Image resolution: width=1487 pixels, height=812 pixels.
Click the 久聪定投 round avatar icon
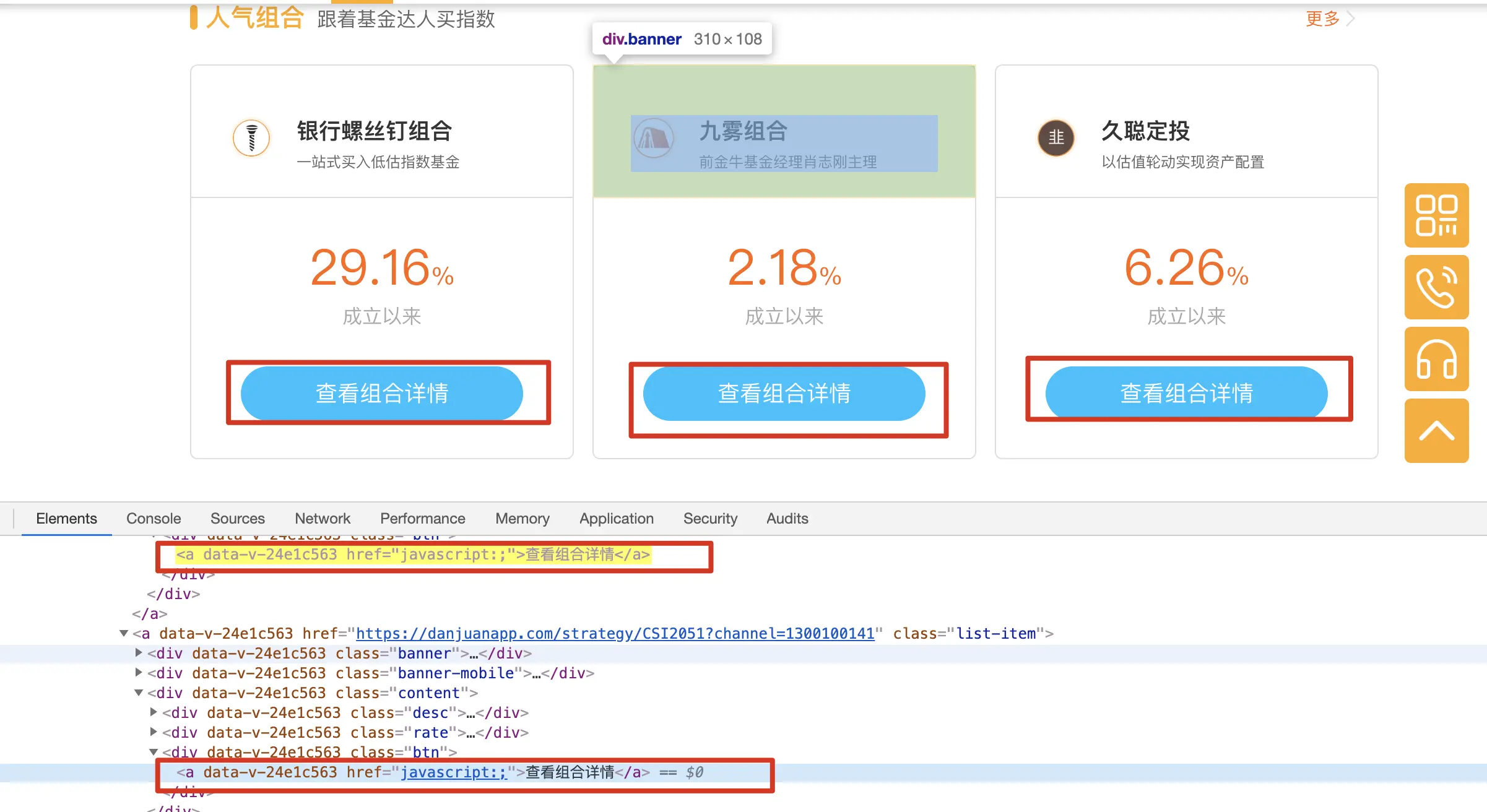[x=1056, y=137]
